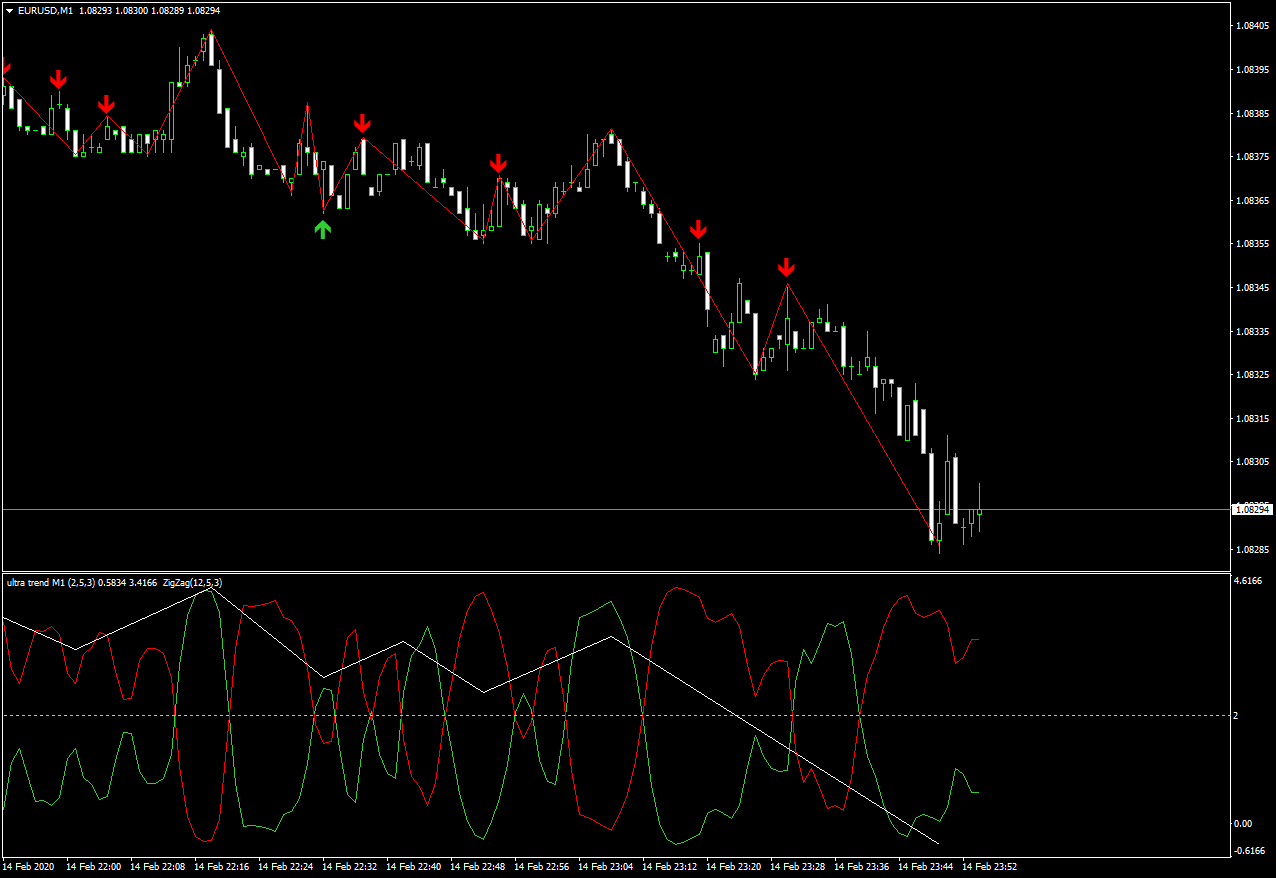Select the green up arrow signal
This screenshot has width=1276, height=878.
[322, 230]
